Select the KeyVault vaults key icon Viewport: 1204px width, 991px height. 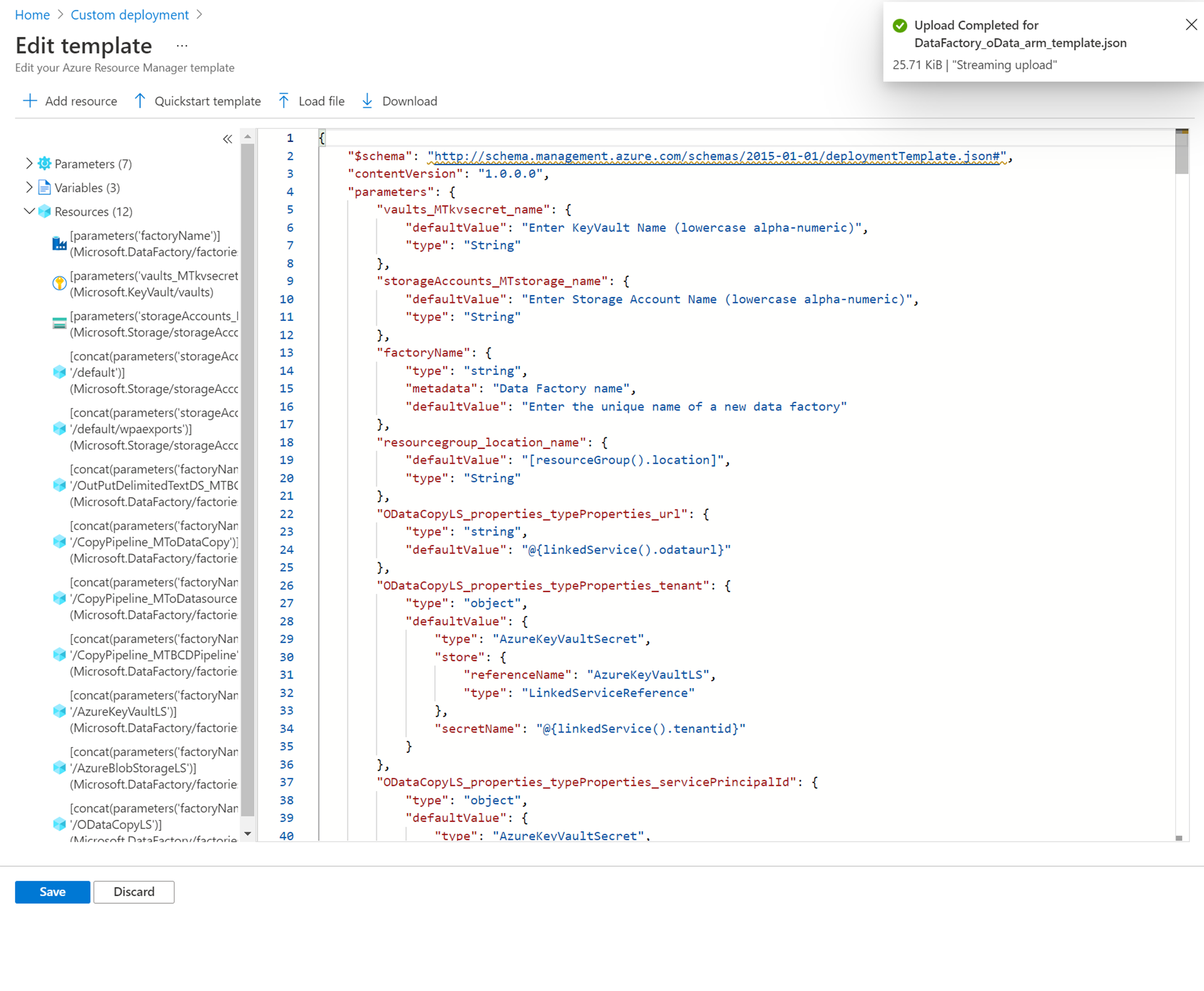click(x=60, y=284)
